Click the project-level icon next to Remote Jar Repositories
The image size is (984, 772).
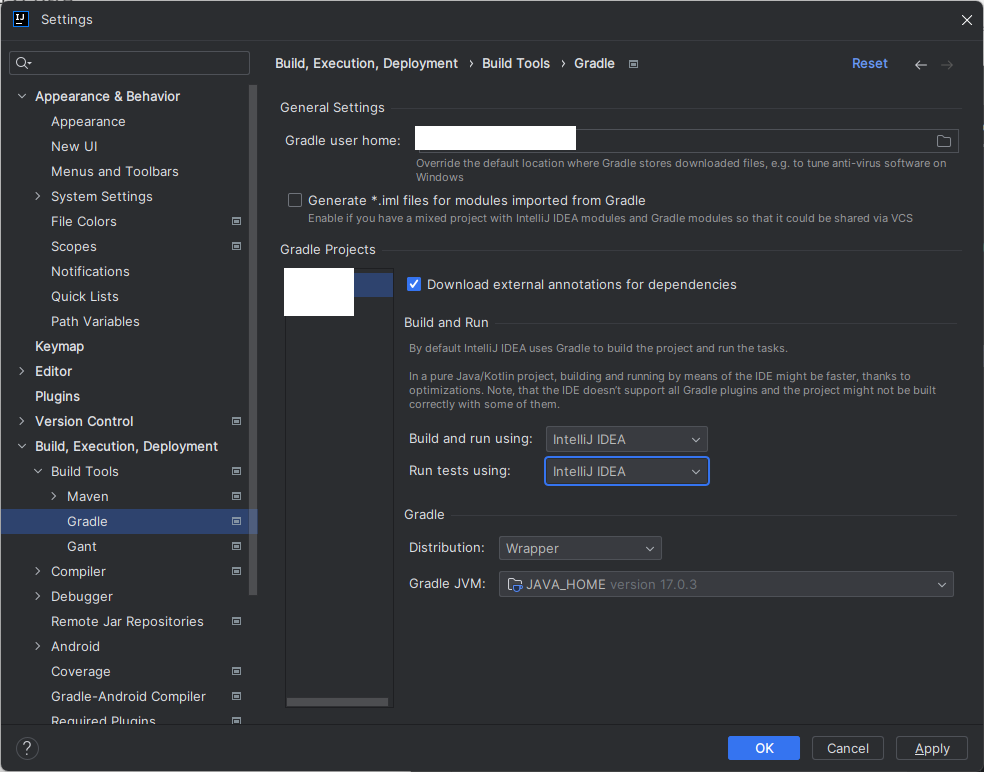tap(237, 621)
